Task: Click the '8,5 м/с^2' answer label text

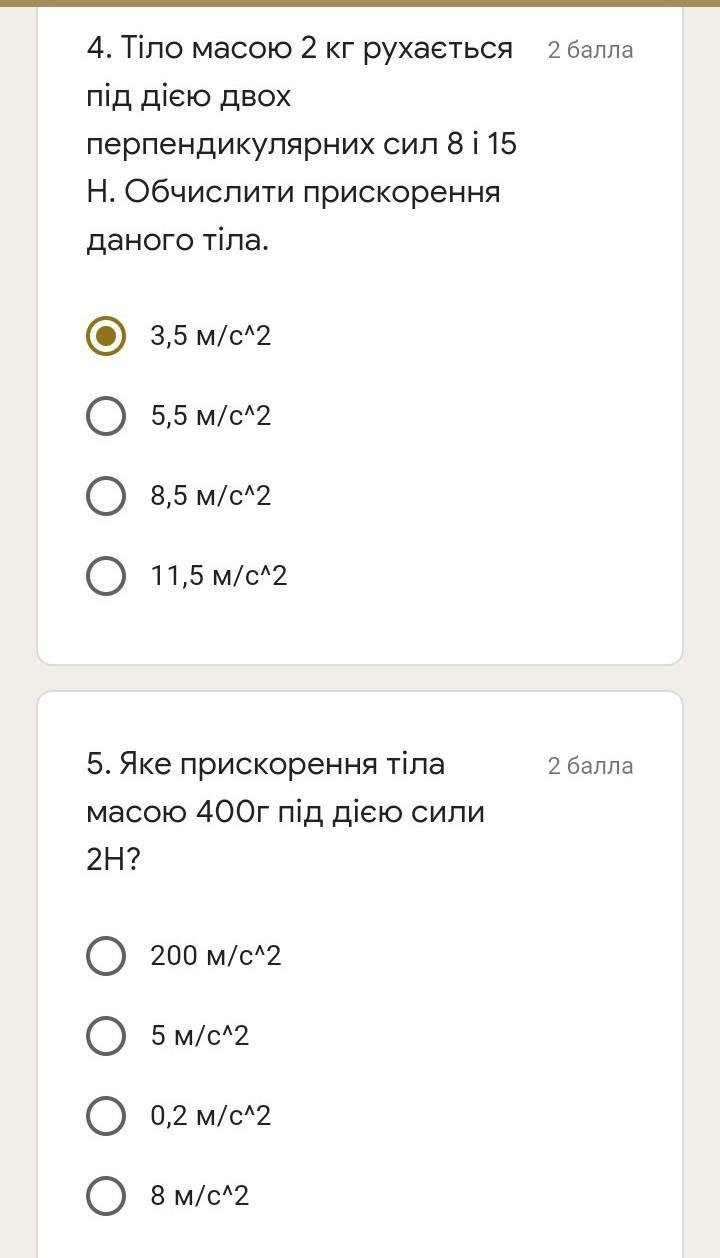Action: 211,496
